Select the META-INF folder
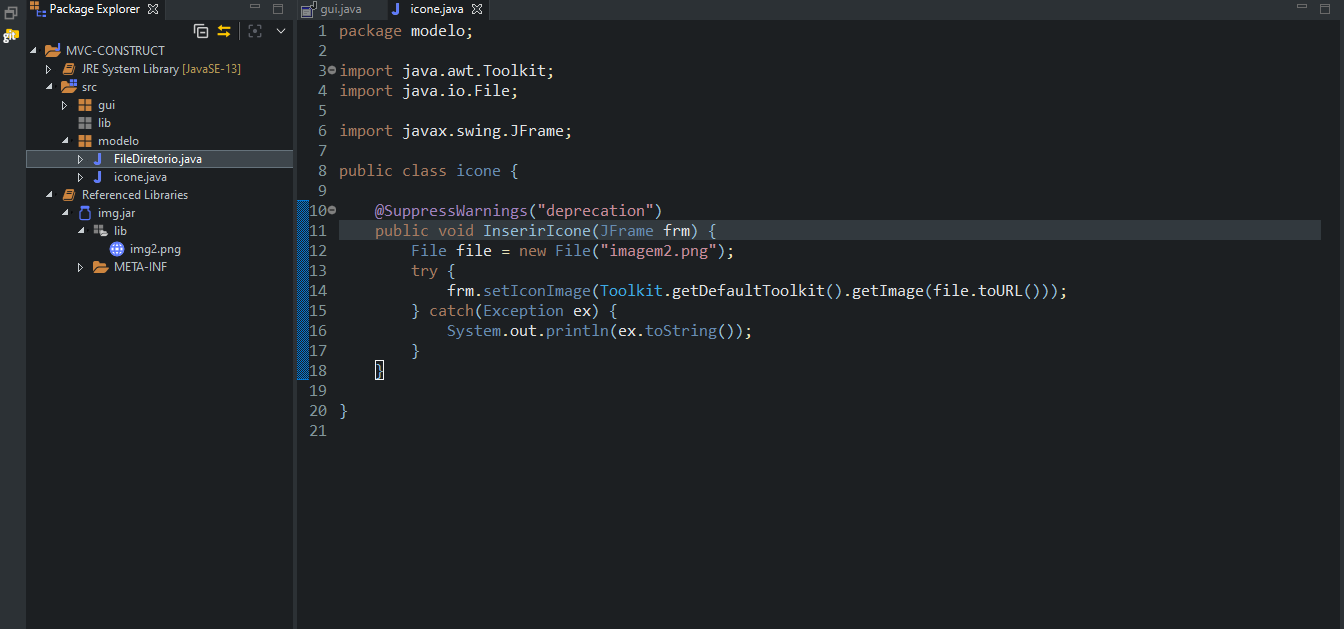1344x629 pixels. (x=140, y=267)
